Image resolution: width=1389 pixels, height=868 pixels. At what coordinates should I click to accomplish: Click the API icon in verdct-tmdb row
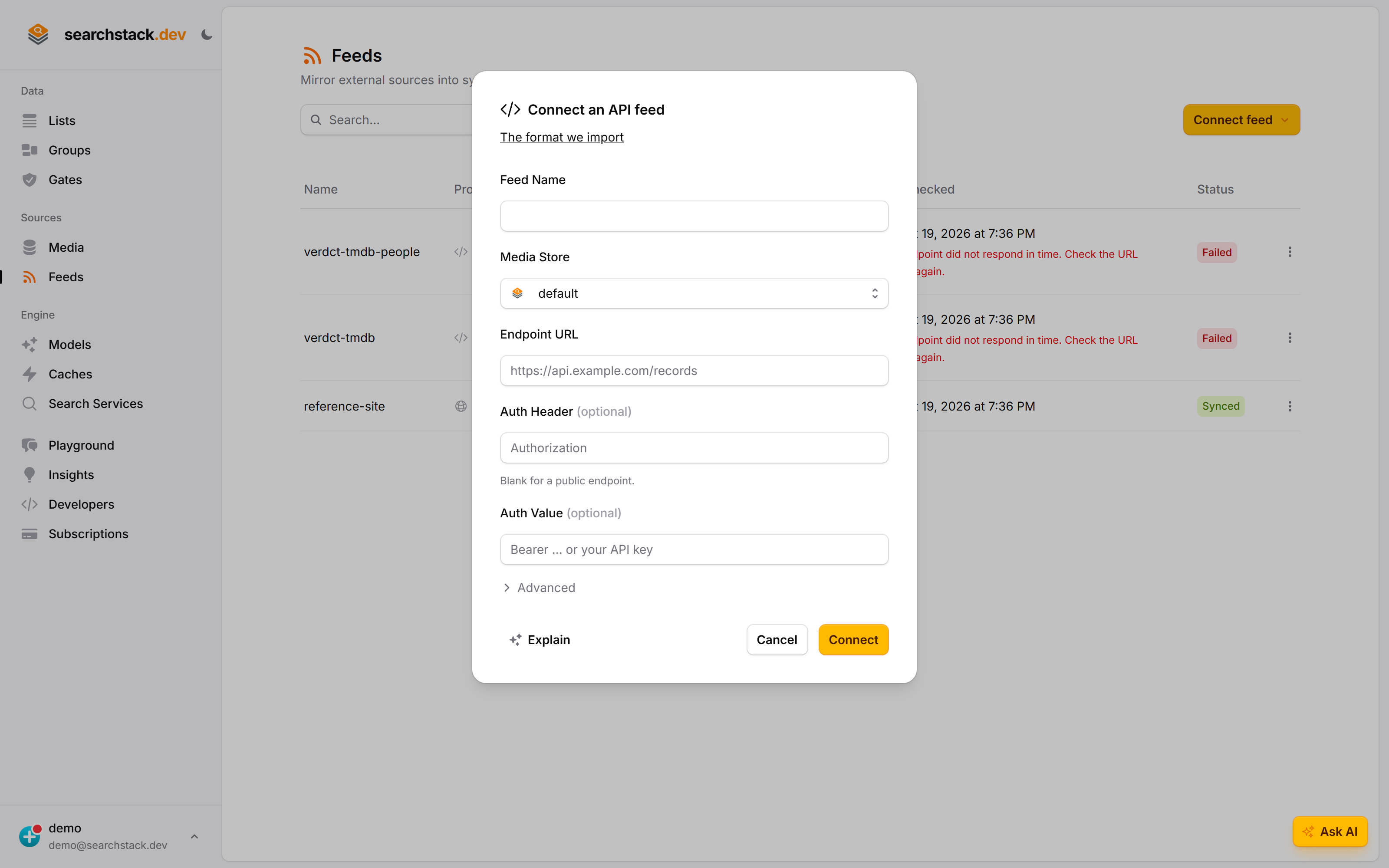point(461,338)
